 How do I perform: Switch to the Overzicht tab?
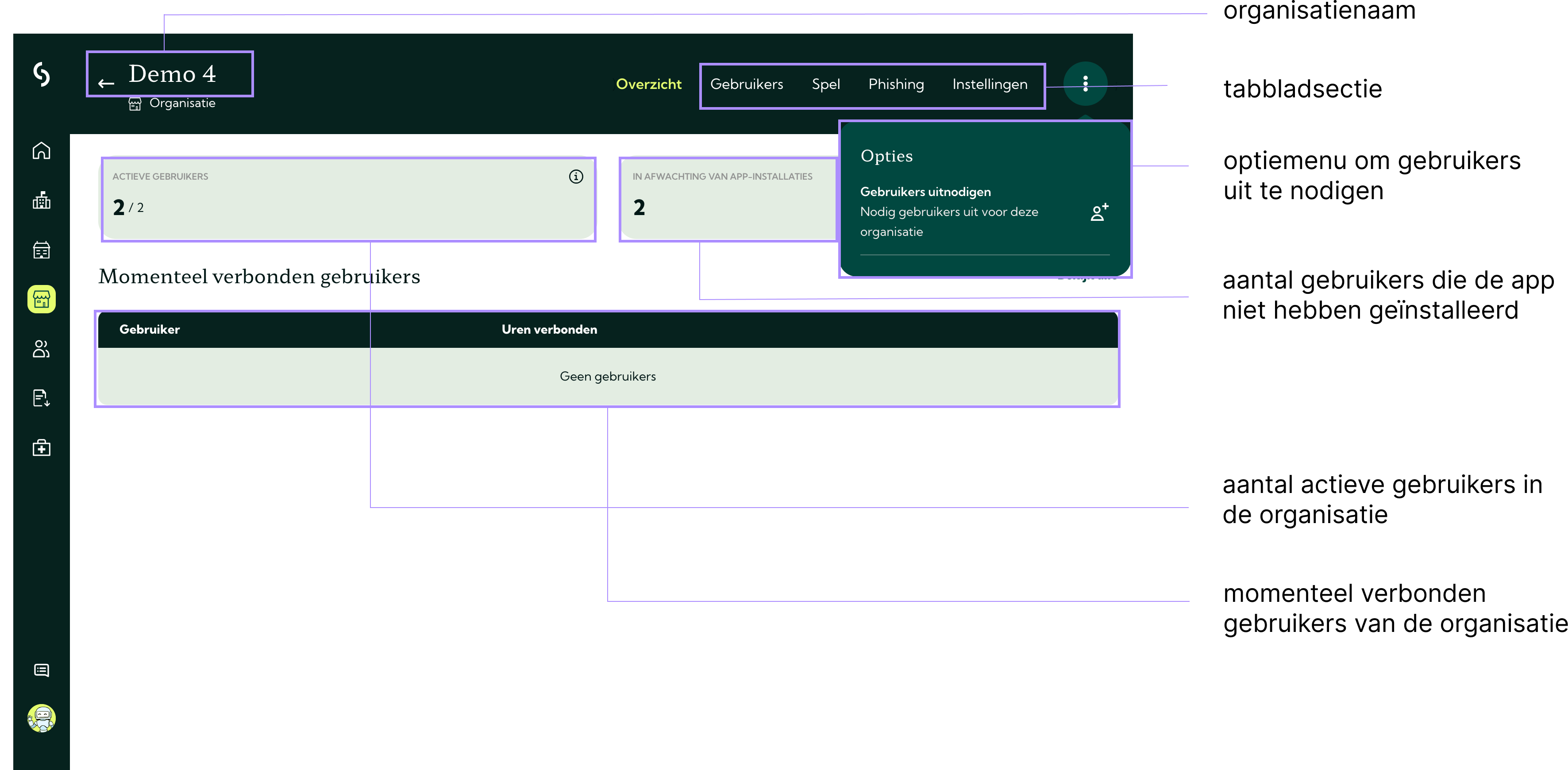coord(648,84)
